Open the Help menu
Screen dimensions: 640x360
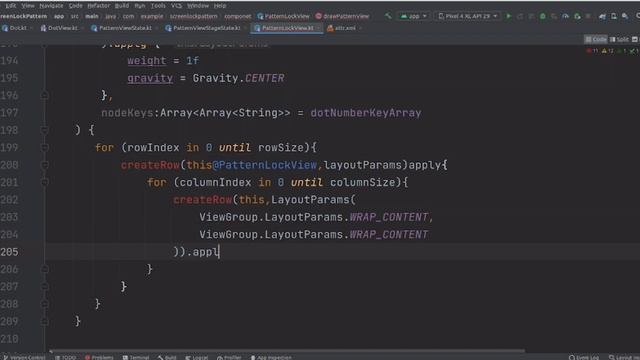pos(220,6)
